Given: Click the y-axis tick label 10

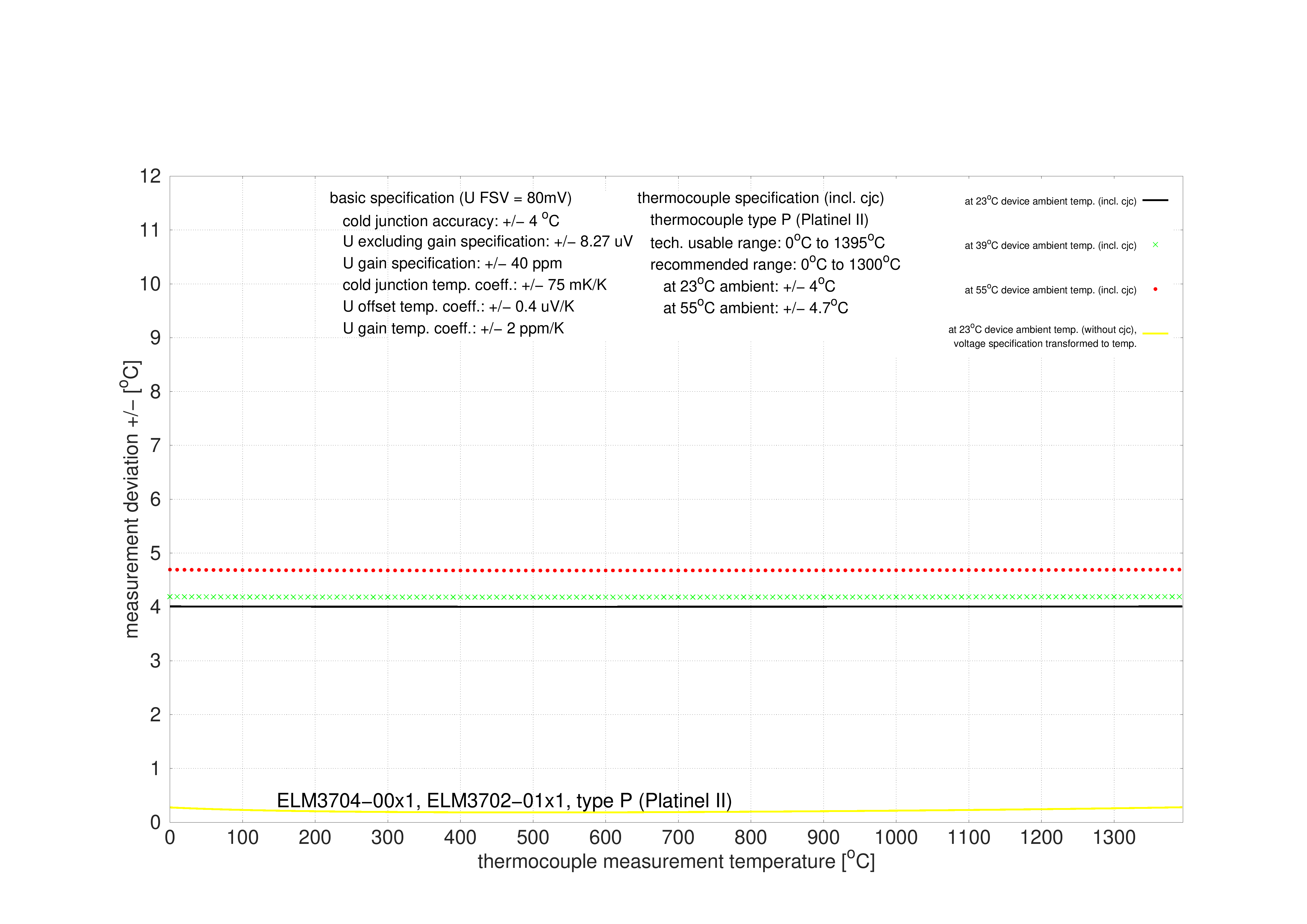Looking at the screenshot, I should 150,284.
